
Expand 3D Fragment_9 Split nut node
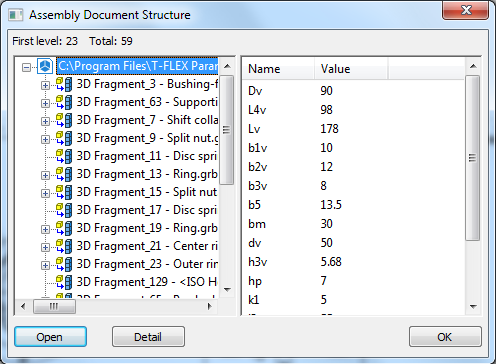click(45, 139)
